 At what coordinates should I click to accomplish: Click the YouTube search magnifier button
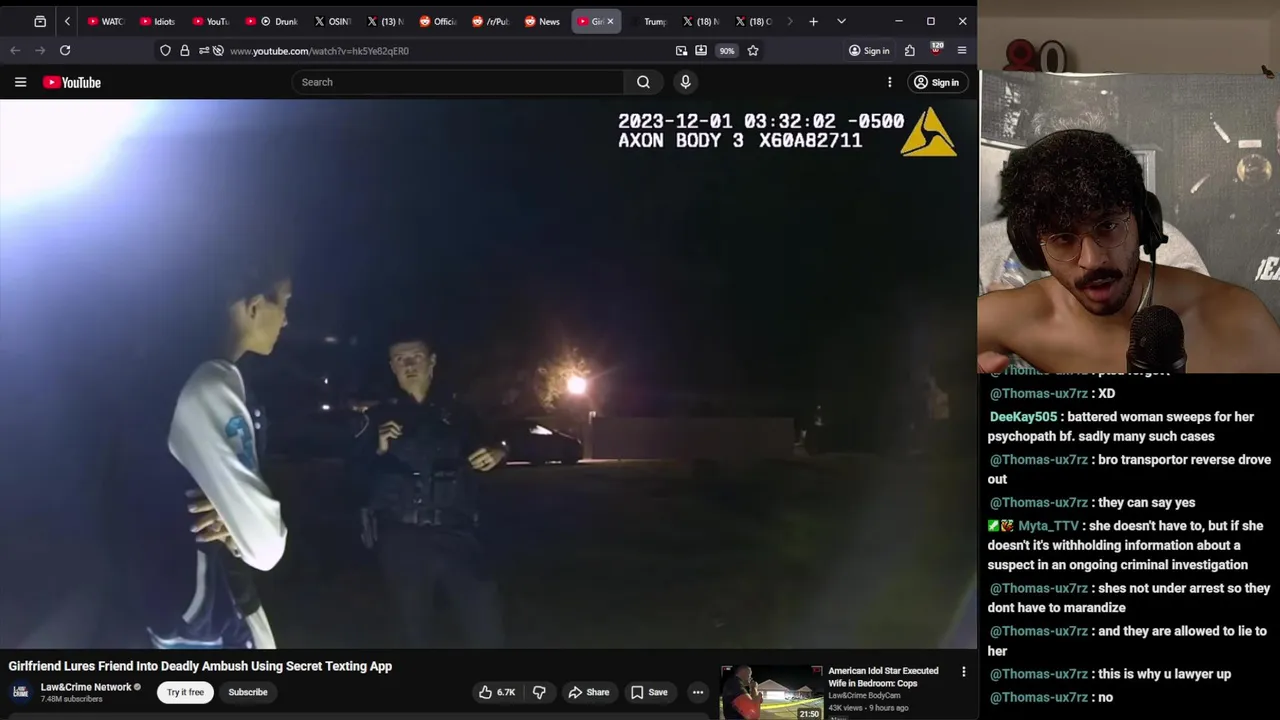coord(643,82)
